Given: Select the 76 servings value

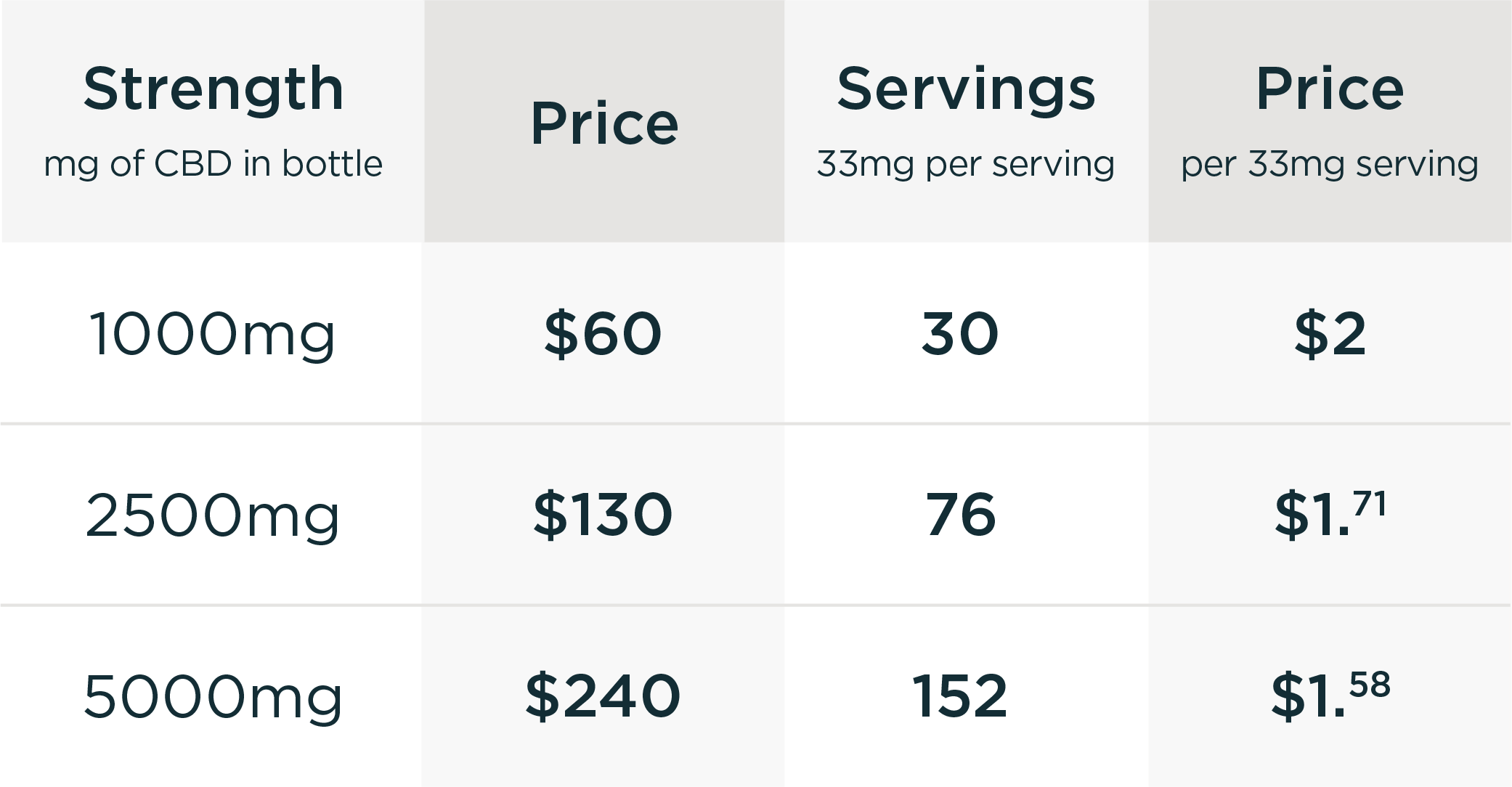Looking at the screenshot, I should point(960,515).
